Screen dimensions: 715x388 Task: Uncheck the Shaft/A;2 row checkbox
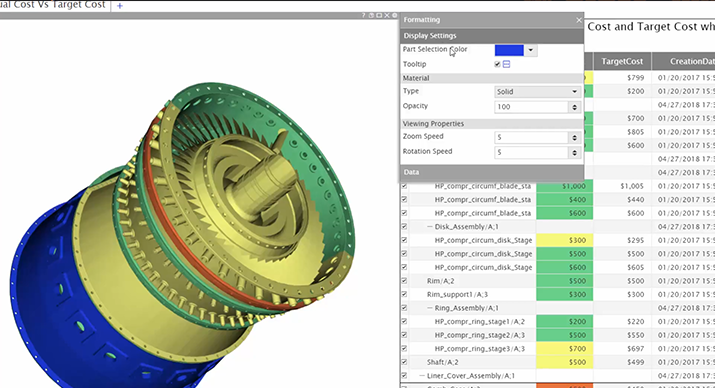coord(404,362)
